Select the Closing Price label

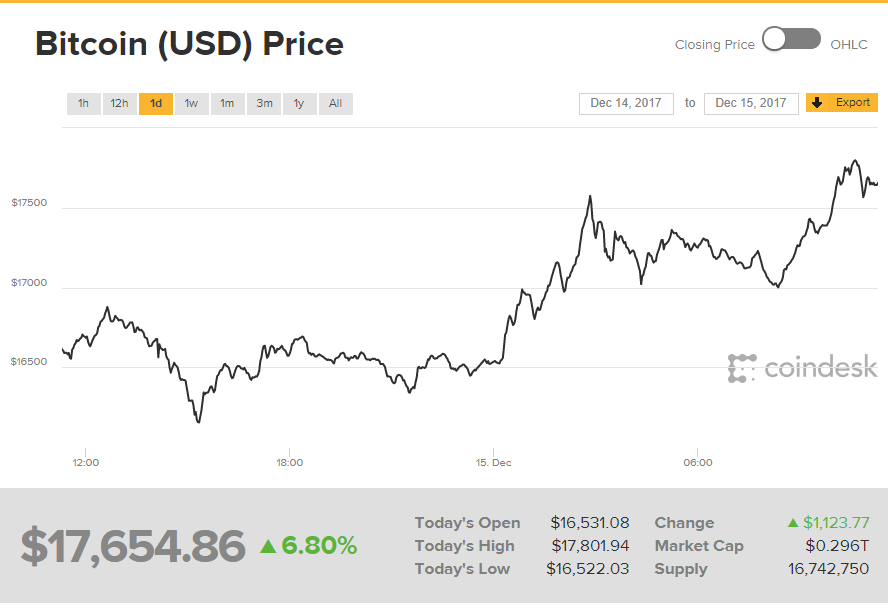coord(714,45)
